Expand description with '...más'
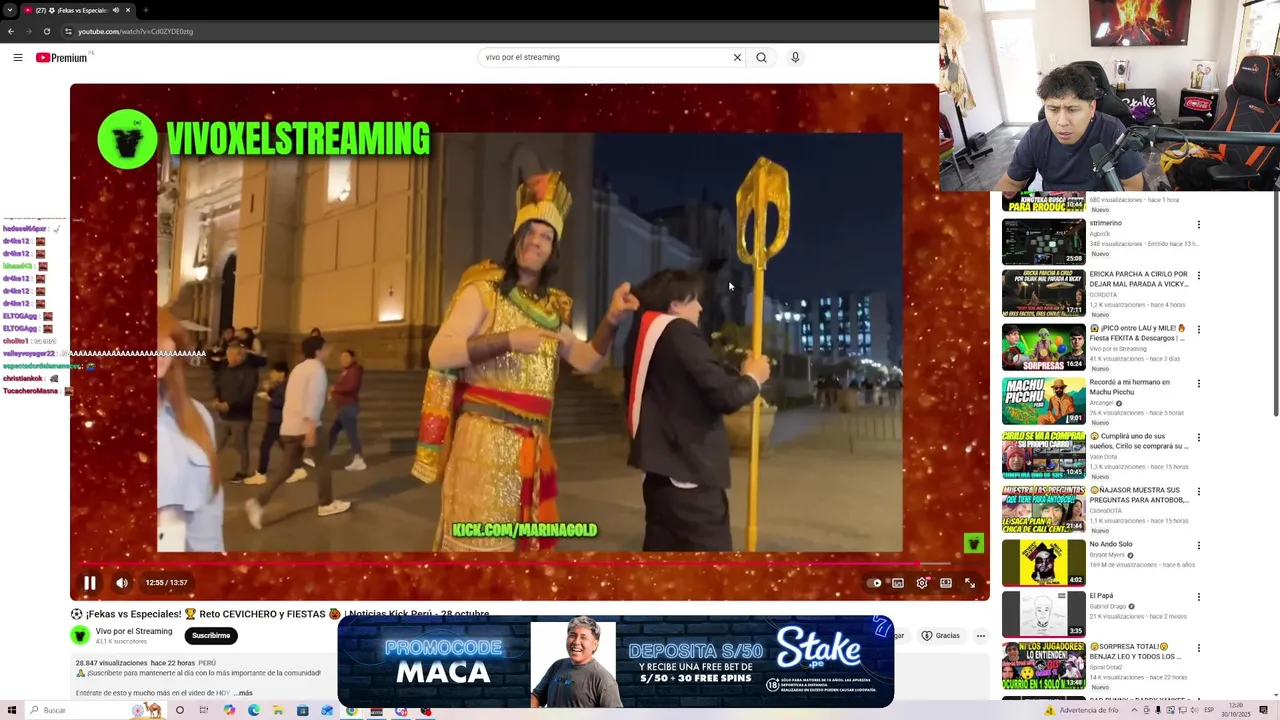This screenshot has height=720, width=1280. coord(243,693)
